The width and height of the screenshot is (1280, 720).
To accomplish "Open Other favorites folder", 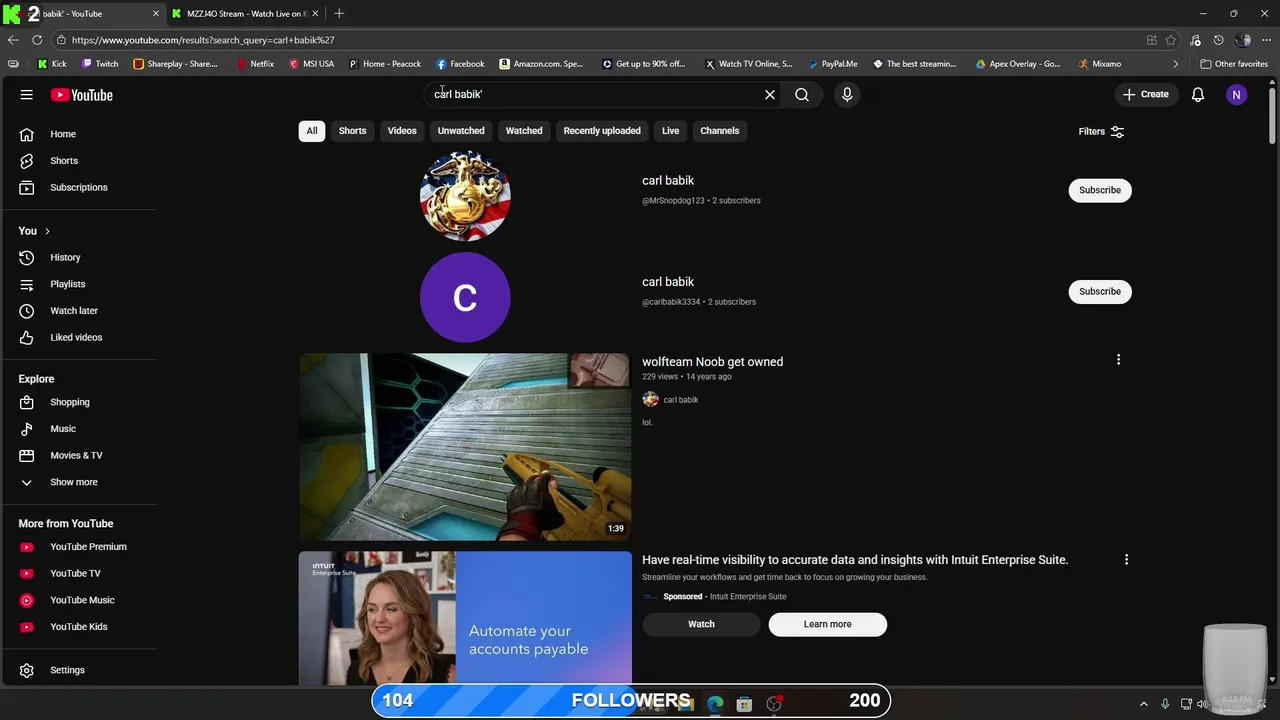I will [x=1234, y=64].
